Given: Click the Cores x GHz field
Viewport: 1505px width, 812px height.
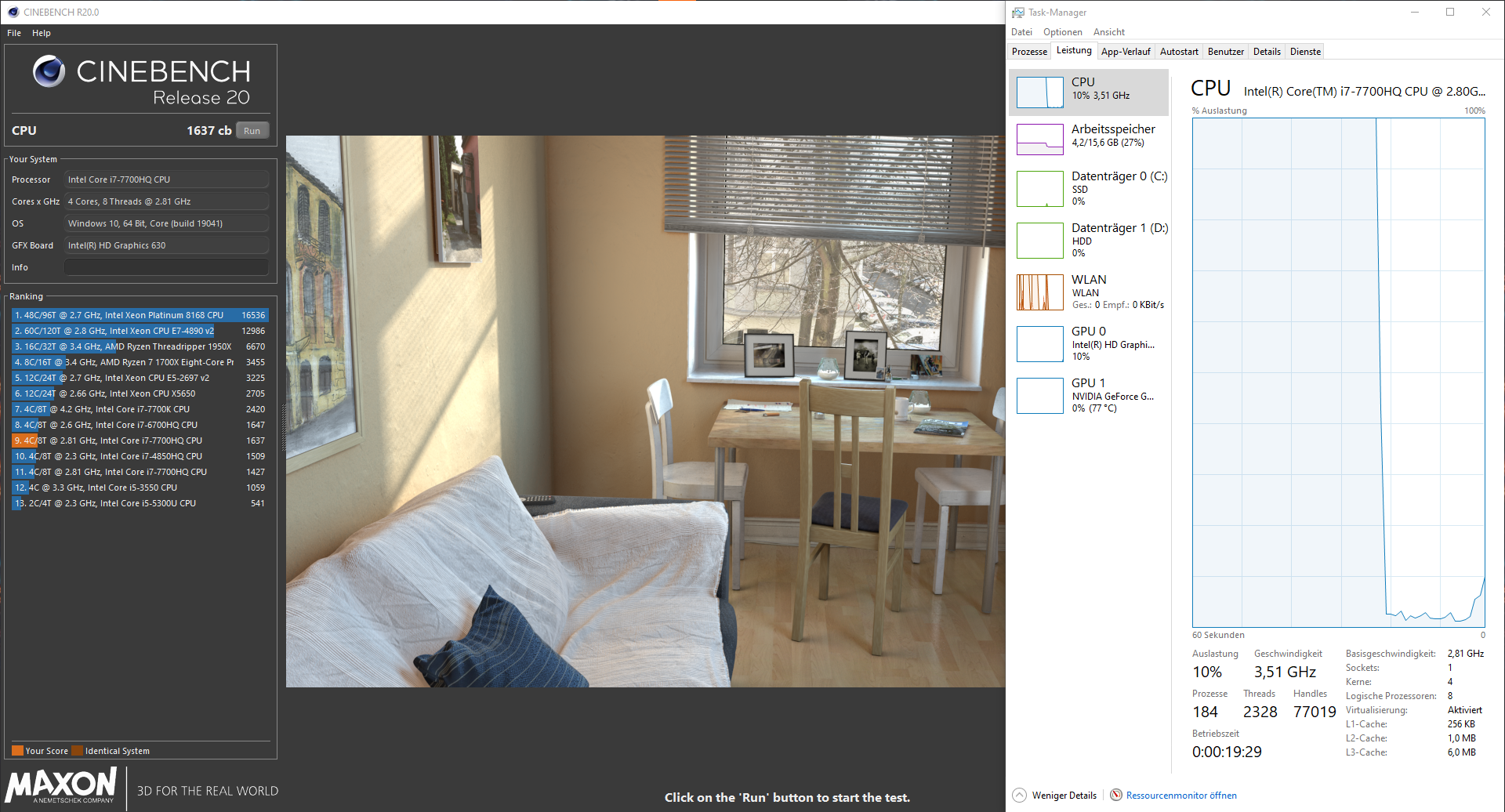Looking at the screenshot, I should click(x=166, y=201).
